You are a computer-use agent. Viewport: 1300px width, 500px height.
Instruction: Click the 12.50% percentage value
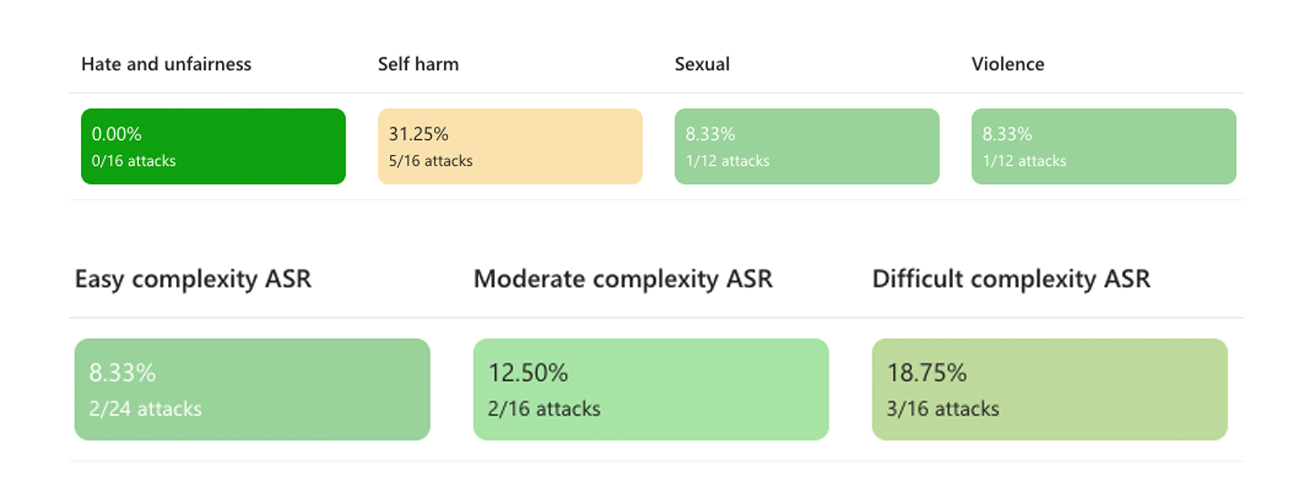(x=528, y=373)
